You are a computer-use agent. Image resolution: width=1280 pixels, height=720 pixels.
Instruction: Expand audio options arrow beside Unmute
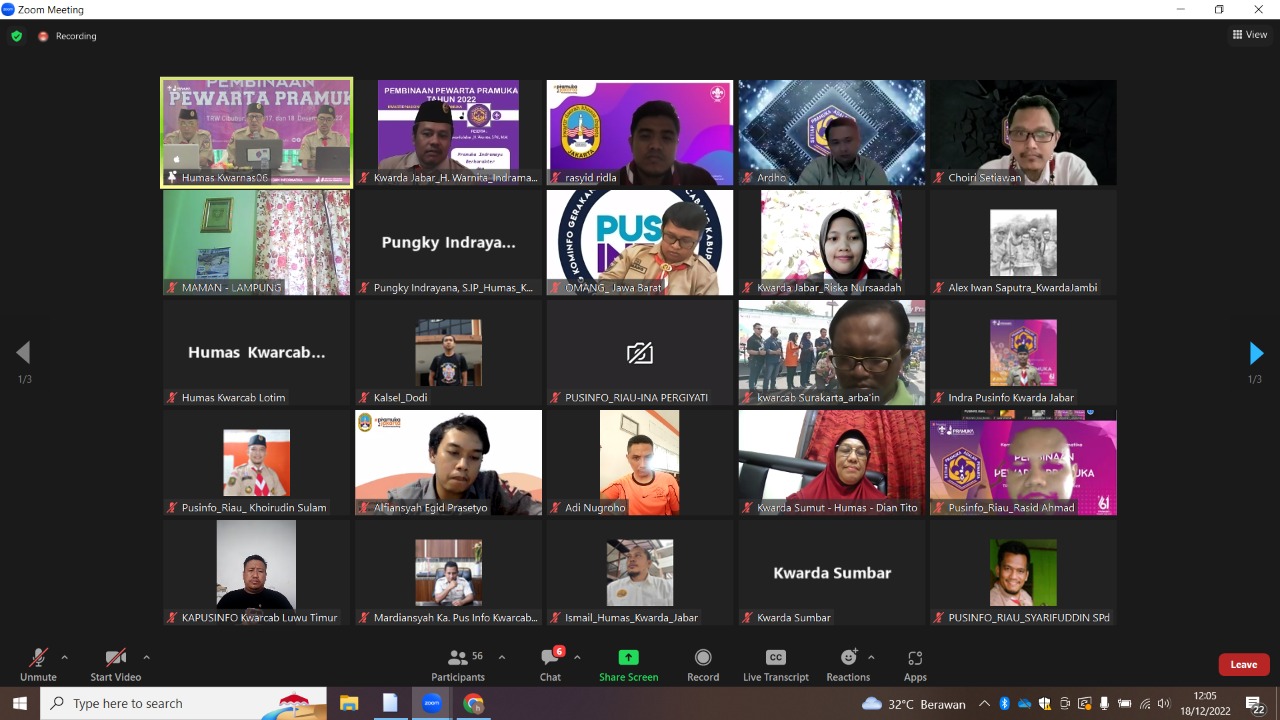65,657
